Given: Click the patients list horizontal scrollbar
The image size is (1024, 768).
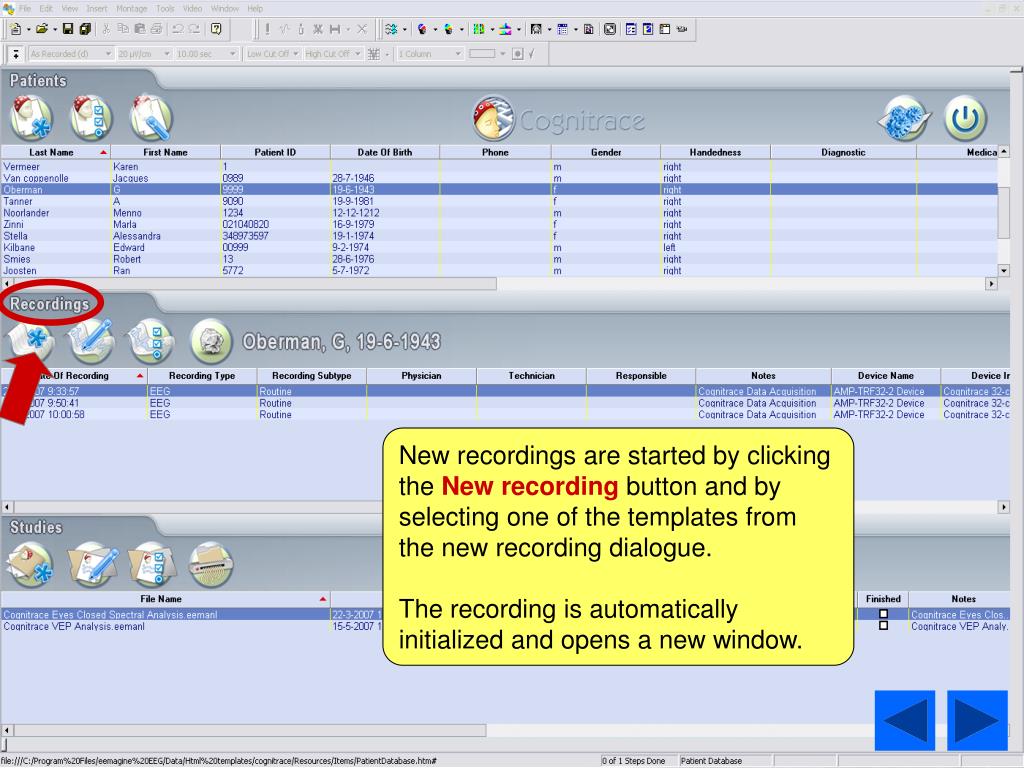Looking at the screenshot, I should click(x=254, y=284).
